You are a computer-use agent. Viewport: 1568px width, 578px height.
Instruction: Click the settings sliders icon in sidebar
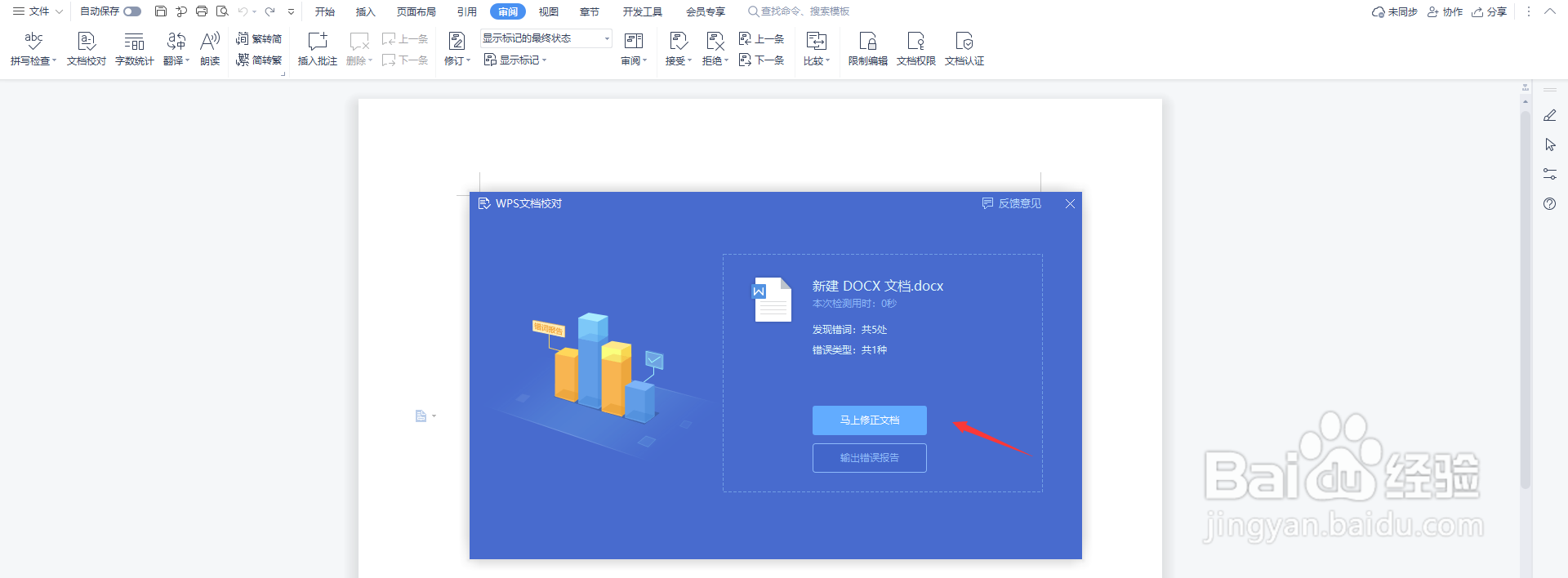click(1550, 174)
